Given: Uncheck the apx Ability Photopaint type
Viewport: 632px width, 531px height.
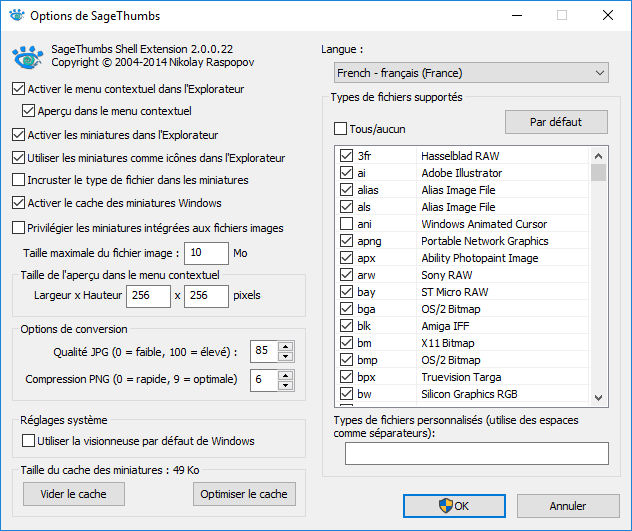Looking at the screenshot, I should click(346, 258).
